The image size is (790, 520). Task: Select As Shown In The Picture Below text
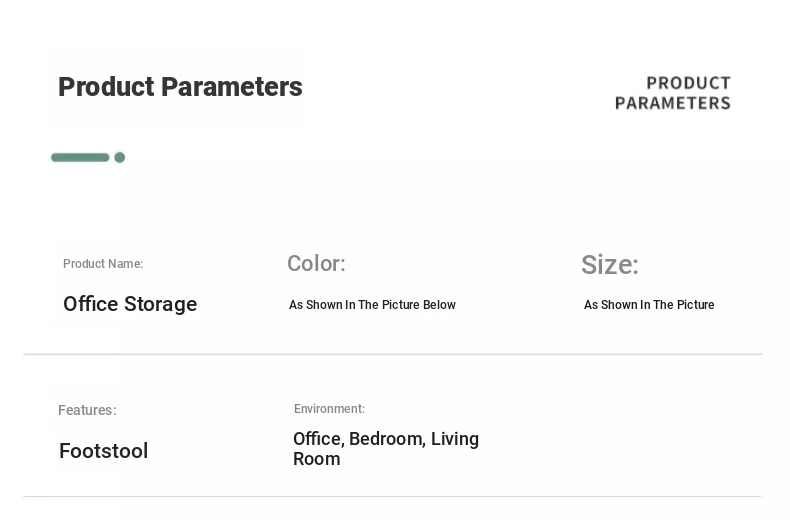(x=372, y=305)
